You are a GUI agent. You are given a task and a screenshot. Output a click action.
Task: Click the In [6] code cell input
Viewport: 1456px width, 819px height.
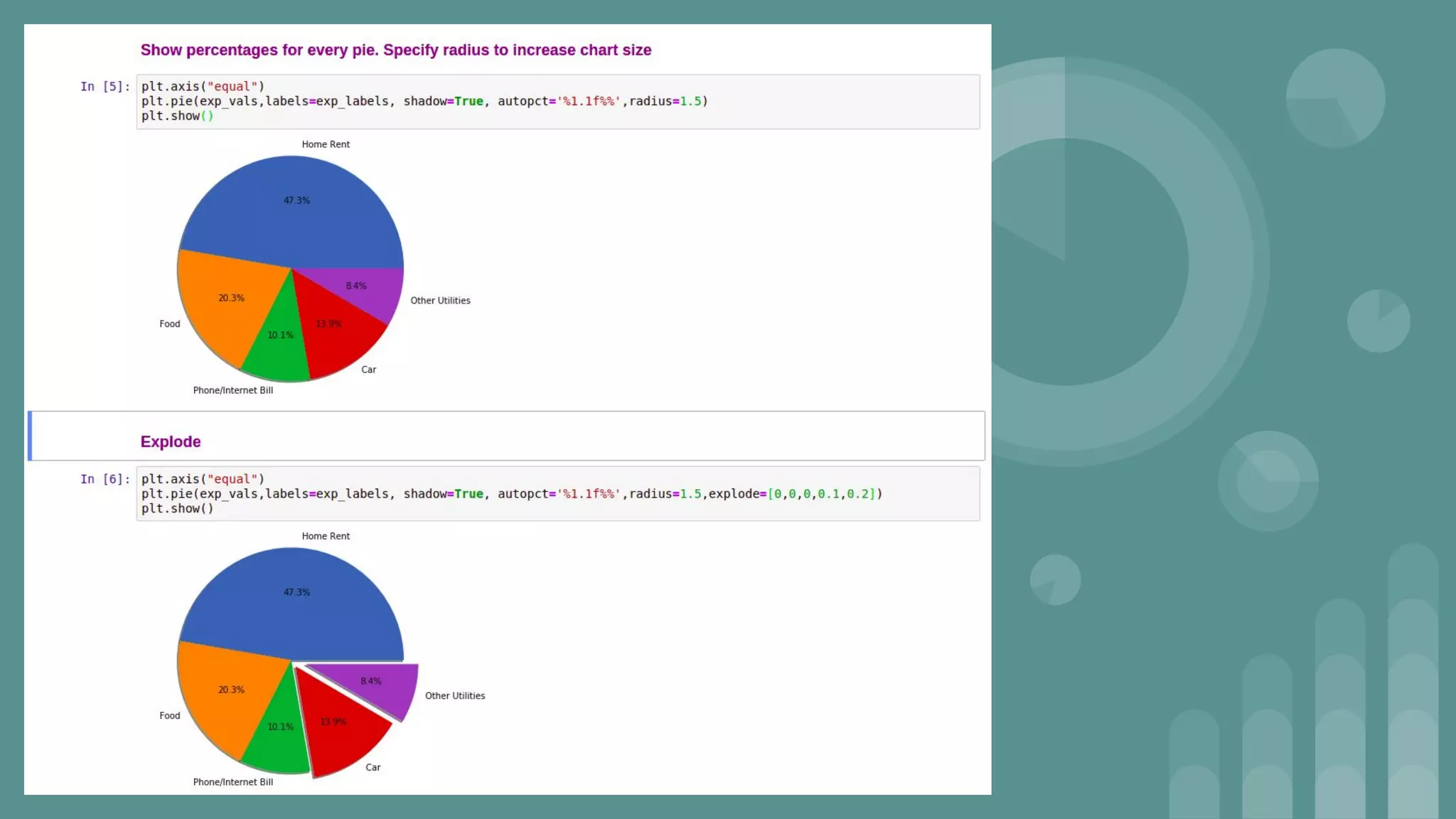point(557,493)
